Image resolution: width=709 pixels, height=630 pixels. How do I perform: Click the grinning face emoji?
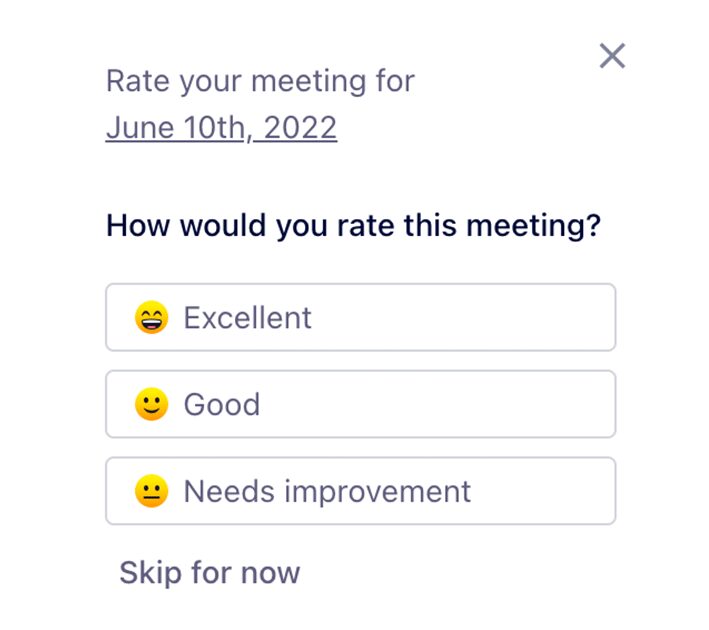pyautogui.click(x=151, y=317)
